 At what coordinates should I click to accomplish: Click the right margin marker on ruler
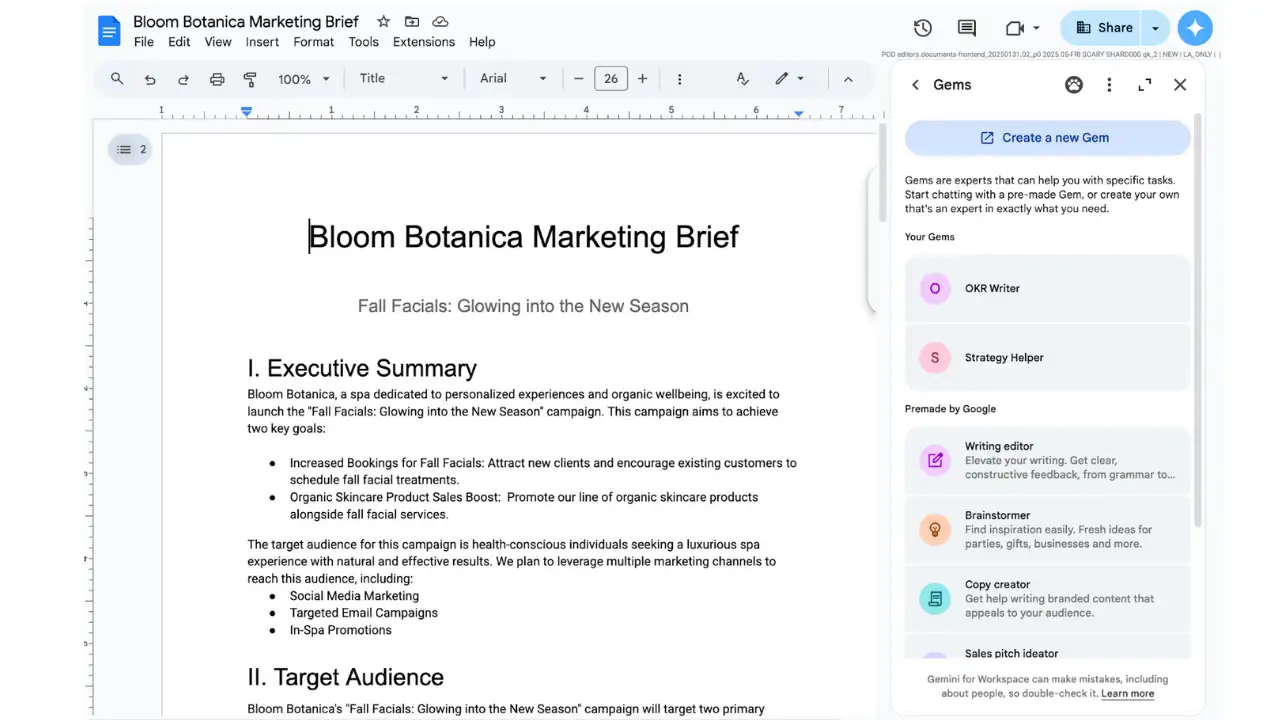(x=798, y=114)
